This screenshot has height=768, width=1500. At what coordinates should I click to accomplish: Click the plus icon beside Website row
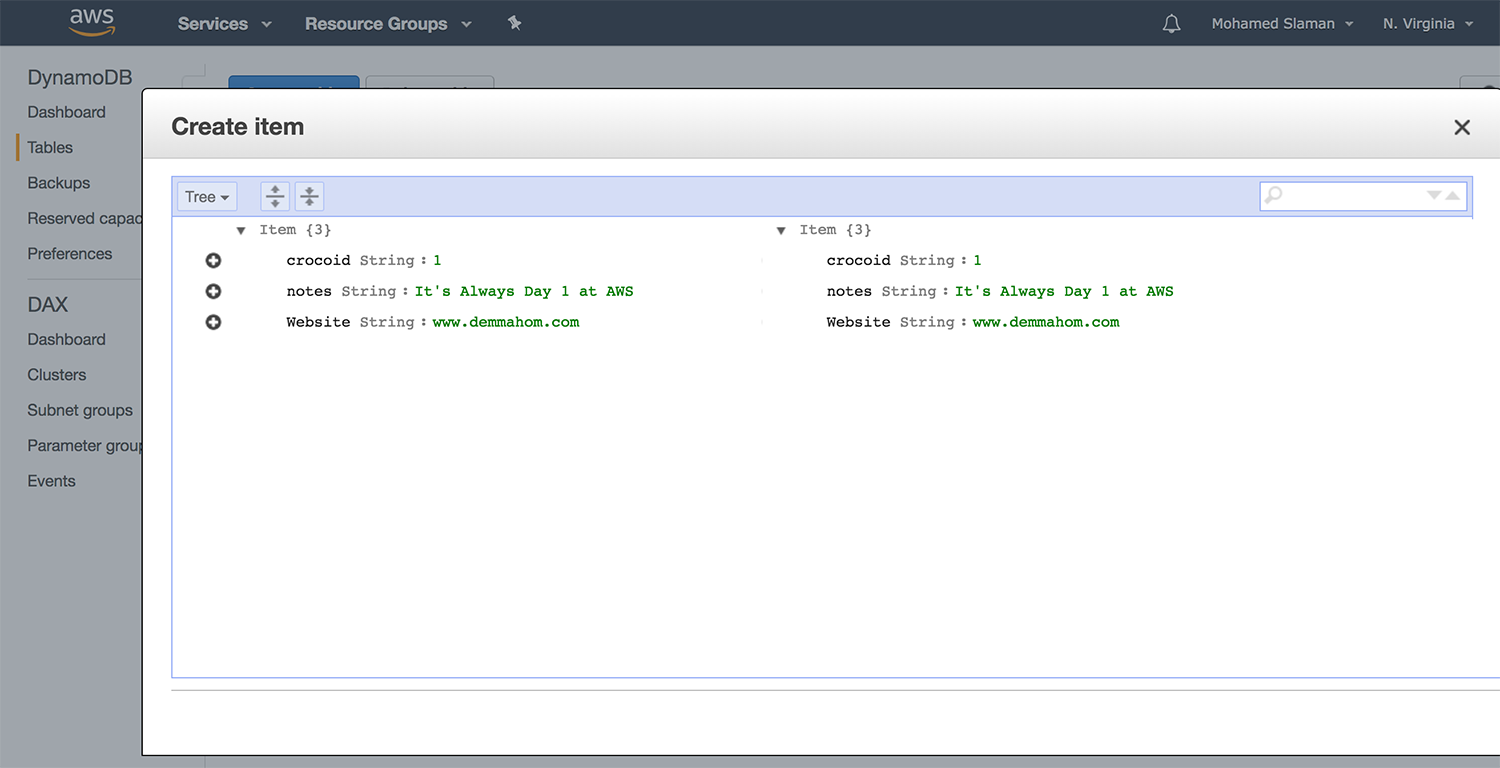pos(213,322)
